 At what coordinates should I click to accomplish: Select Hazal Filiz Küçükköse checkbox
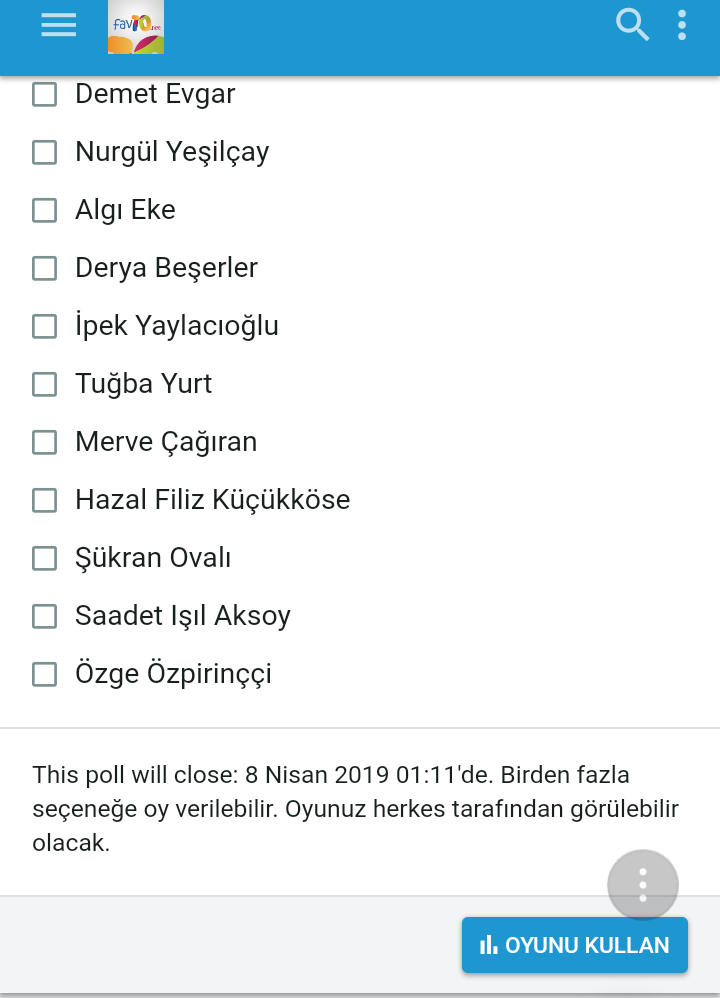point(45,501)
